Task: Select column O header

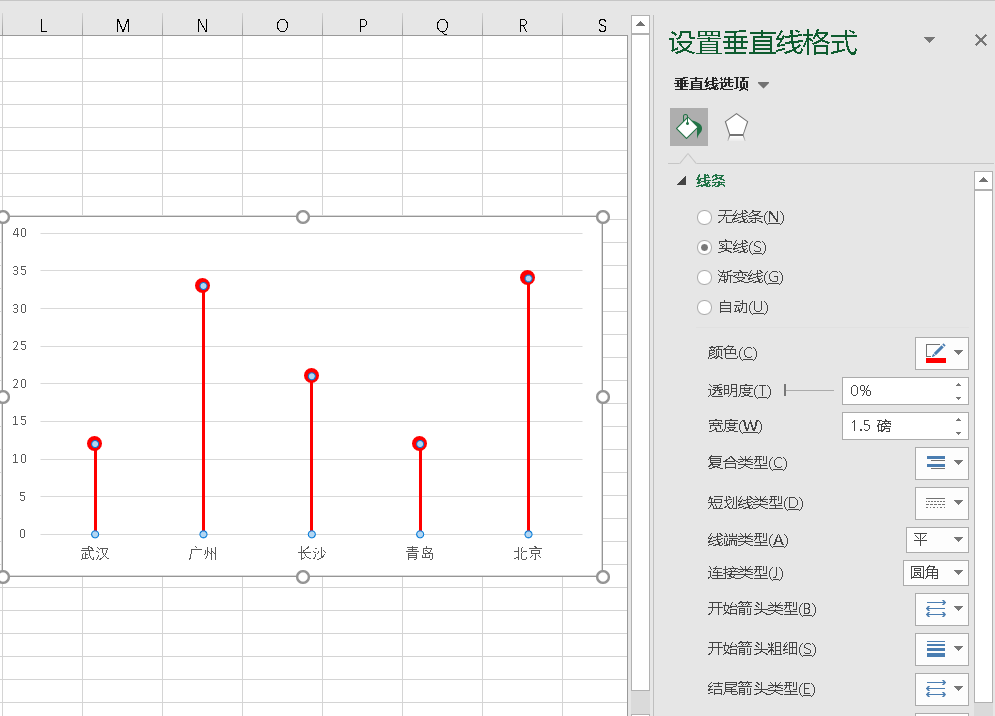Action: click(282, 25)
